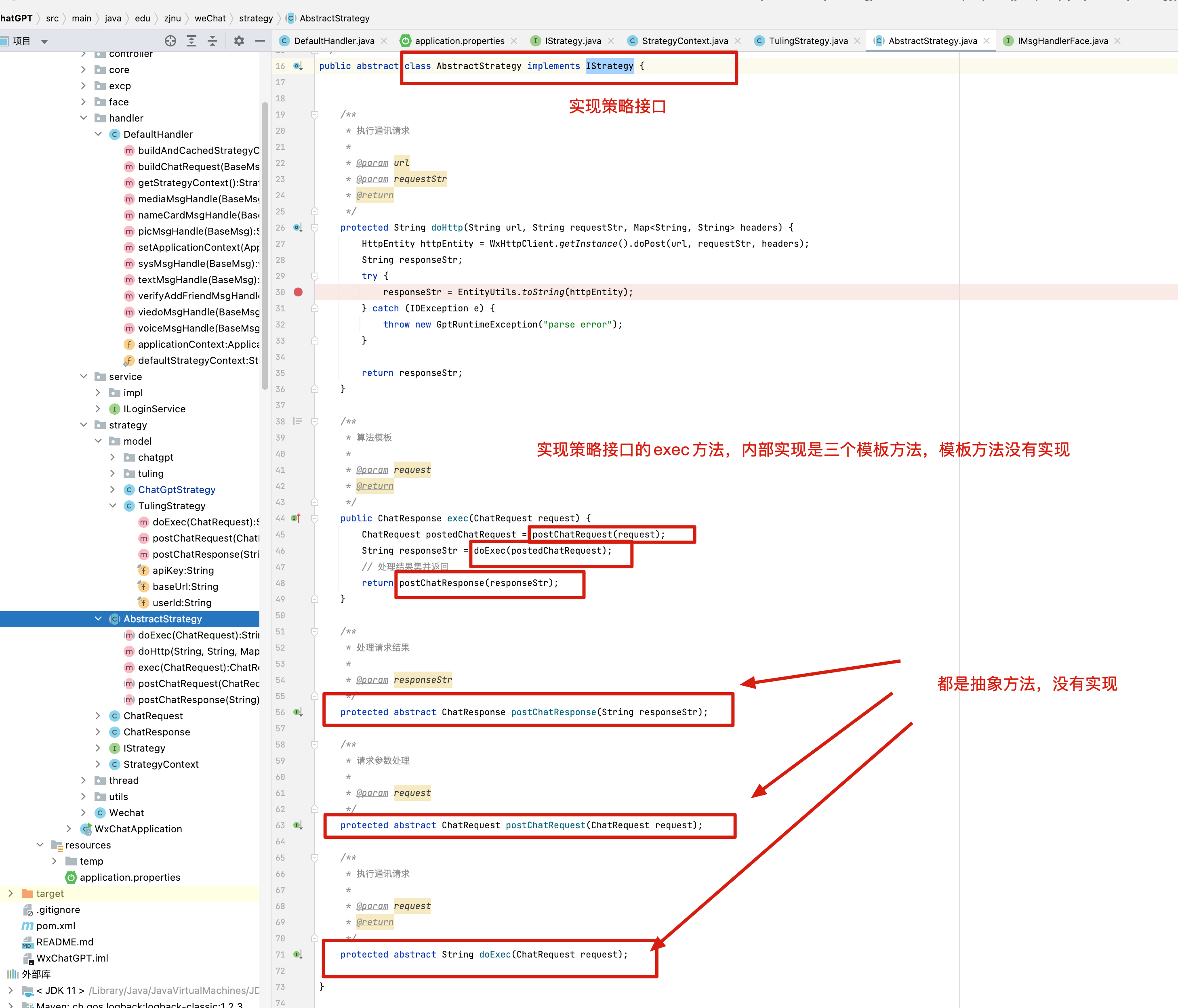The height and width of the screenshot is (1008, 1178).
Task: Open the 项目 view dropdown
Action: pos(44,42)
